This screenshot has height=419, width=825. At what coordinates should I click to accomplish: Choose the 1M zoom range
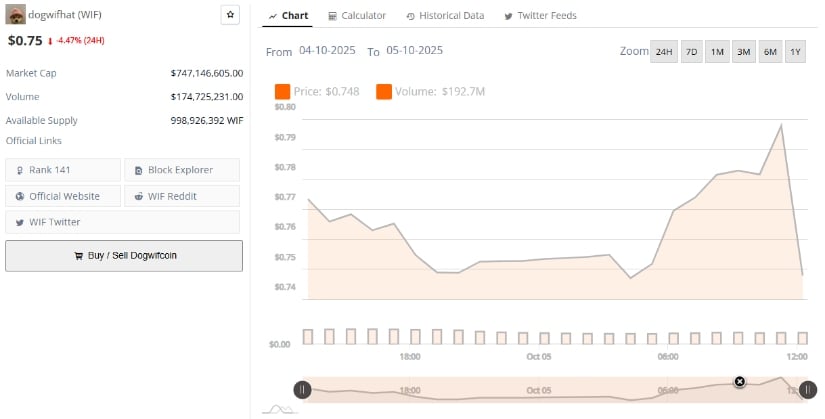[x=717, y=53]
